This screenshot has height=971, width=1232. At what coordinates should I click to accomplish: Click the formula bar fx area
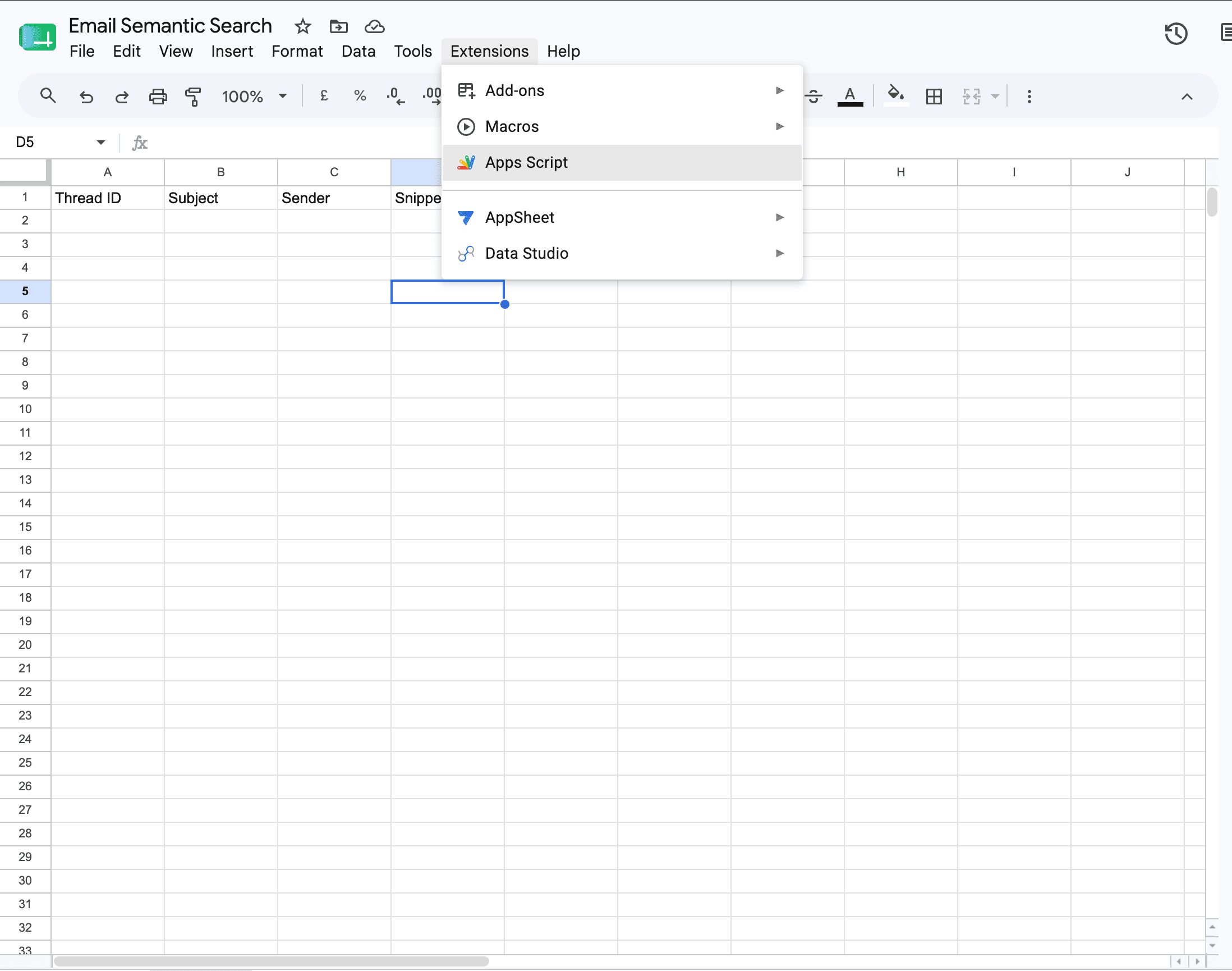coord(140,143)
